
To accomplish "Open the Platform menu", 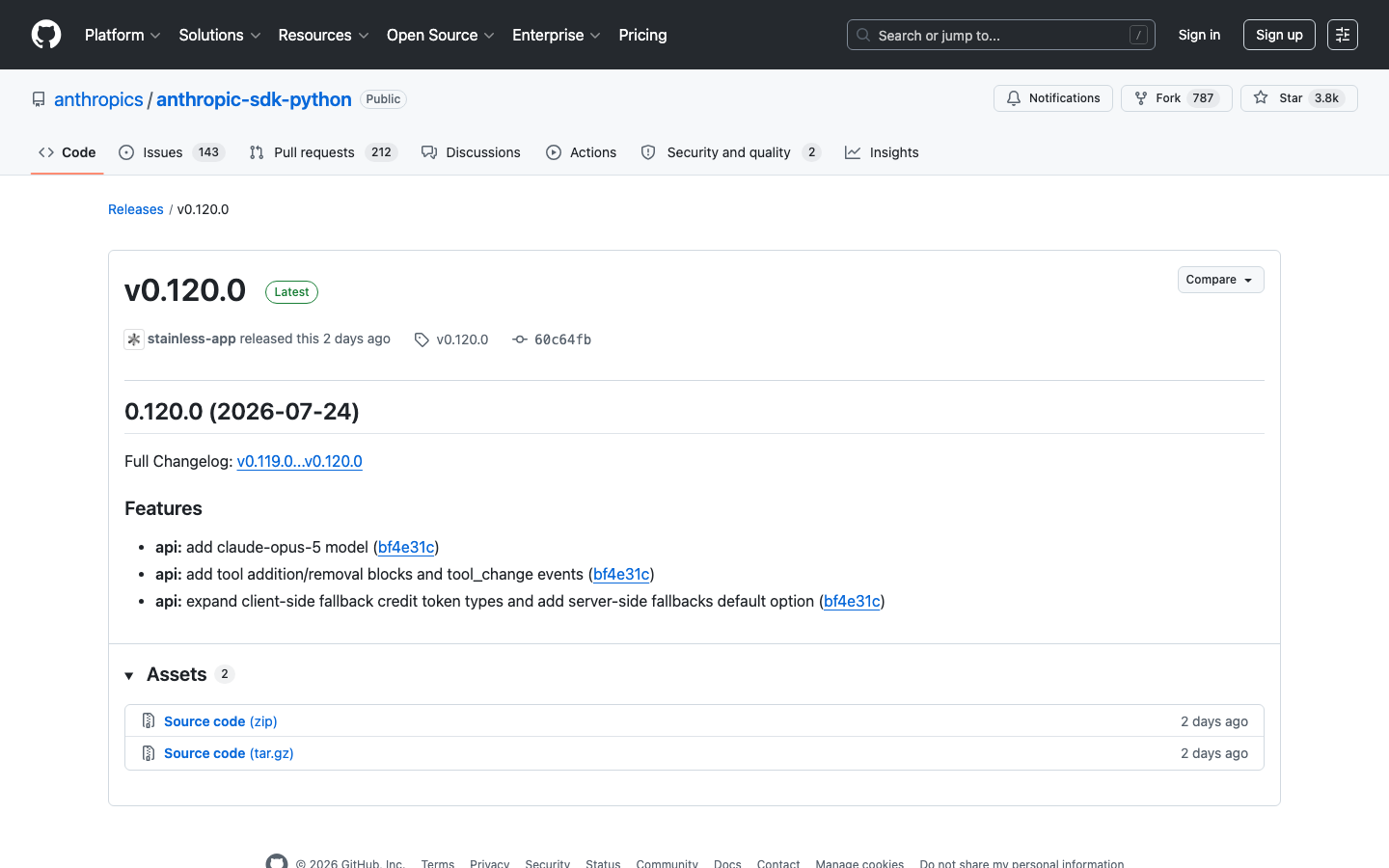I will point(123,35).
